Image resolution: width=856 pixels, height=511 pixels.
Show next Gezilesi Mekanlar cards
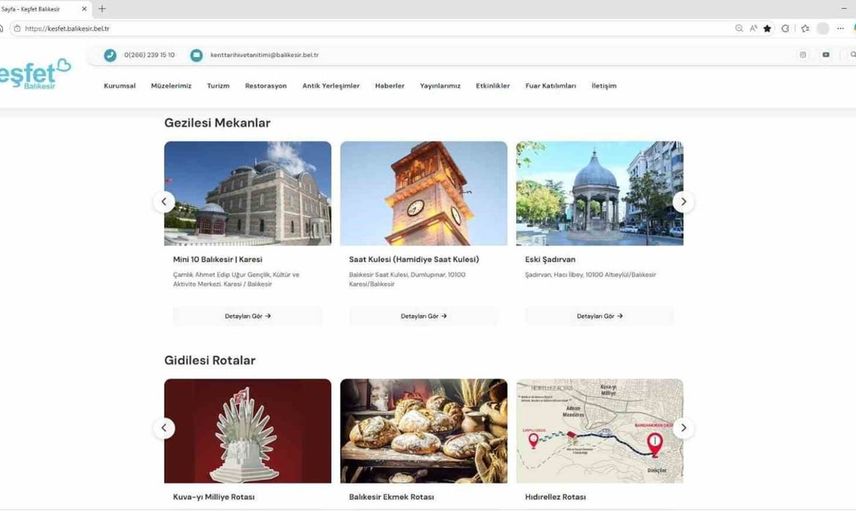[x=683, y=202]
